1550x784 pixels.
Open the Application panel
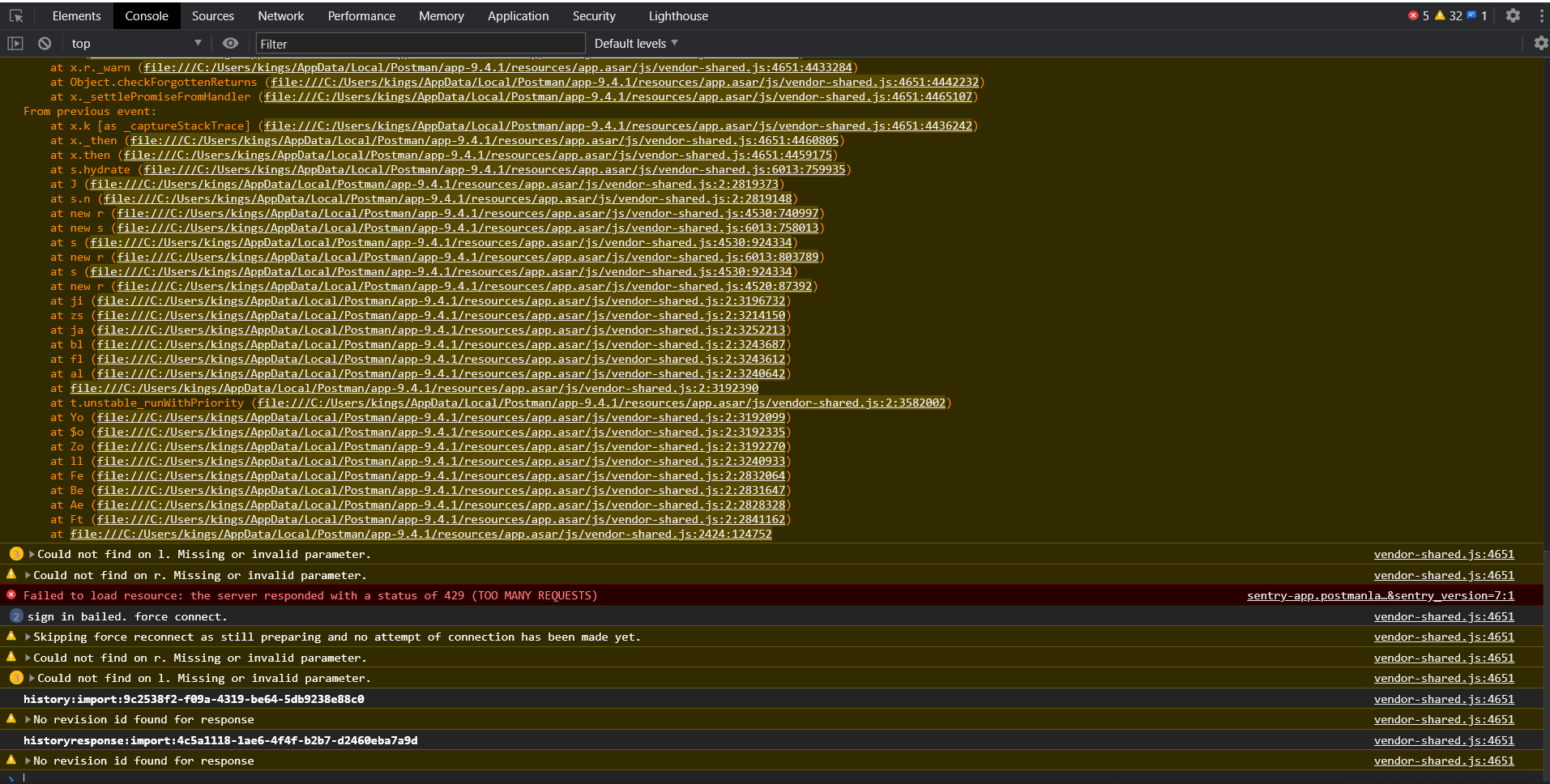518,15
